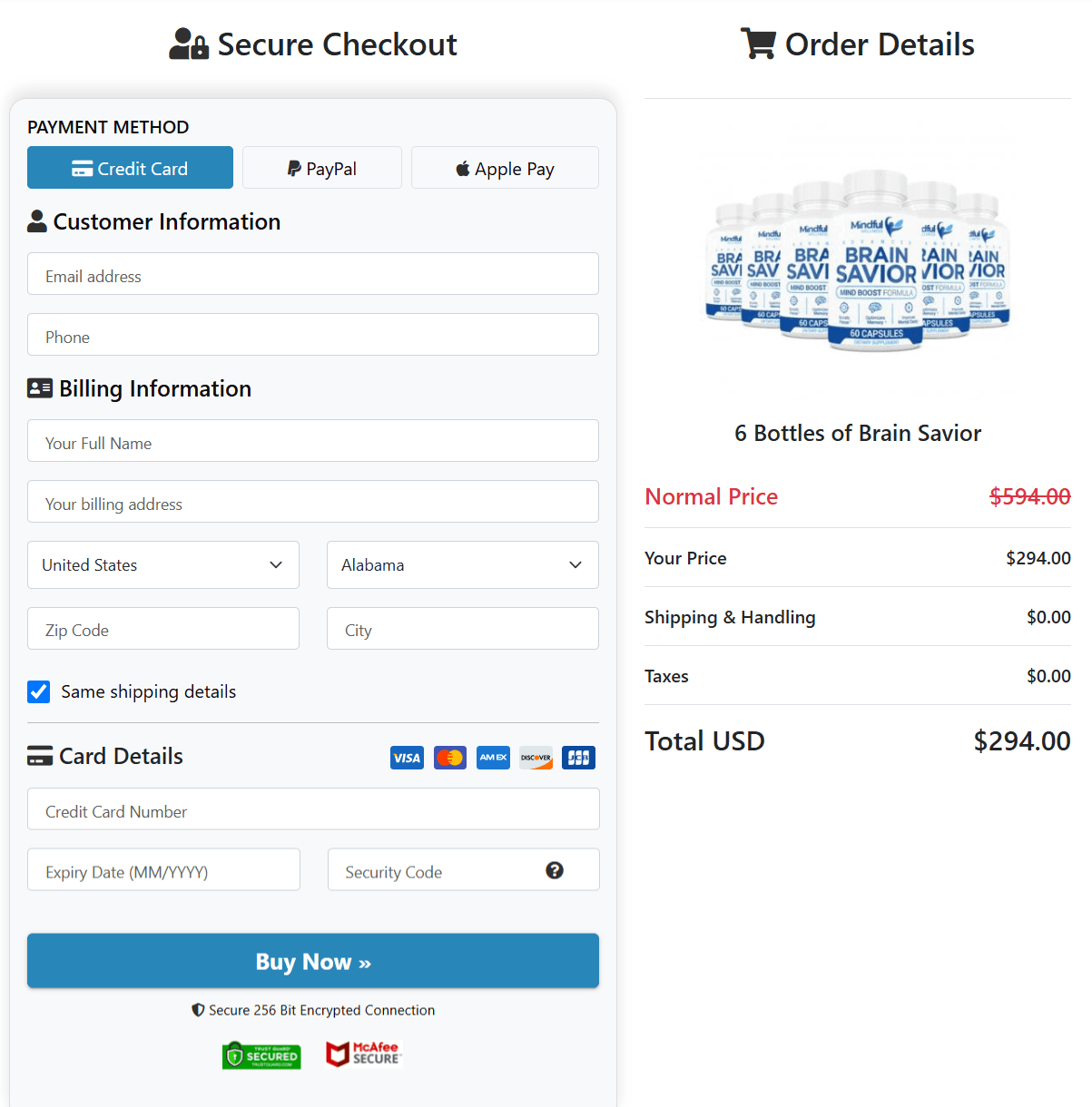Click the McAfee Secure badge
This screenshot has width=1092, height=1107.
point(363,1053)
